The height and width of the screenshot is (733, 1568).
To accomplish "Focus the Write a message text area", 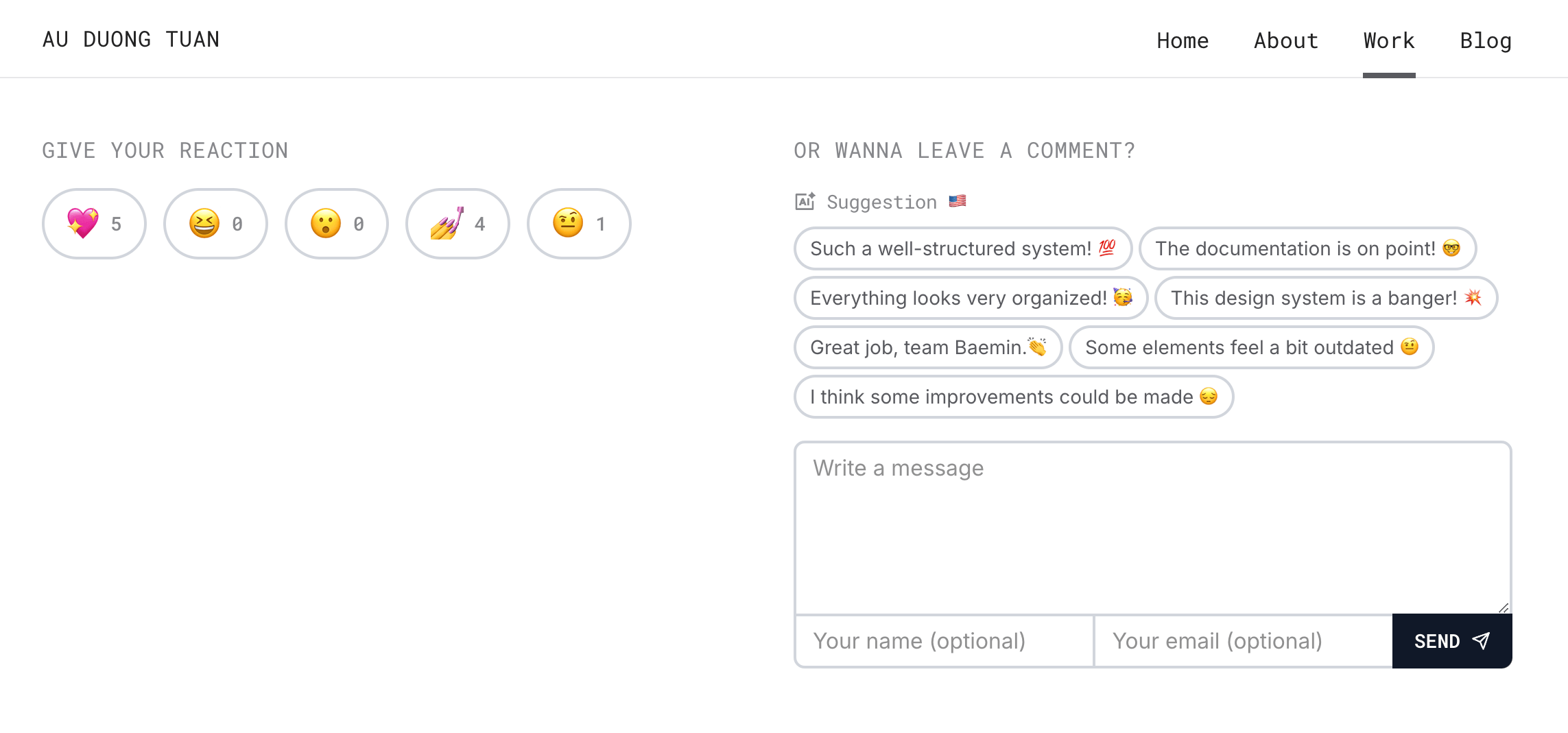I will [1153, 528].
